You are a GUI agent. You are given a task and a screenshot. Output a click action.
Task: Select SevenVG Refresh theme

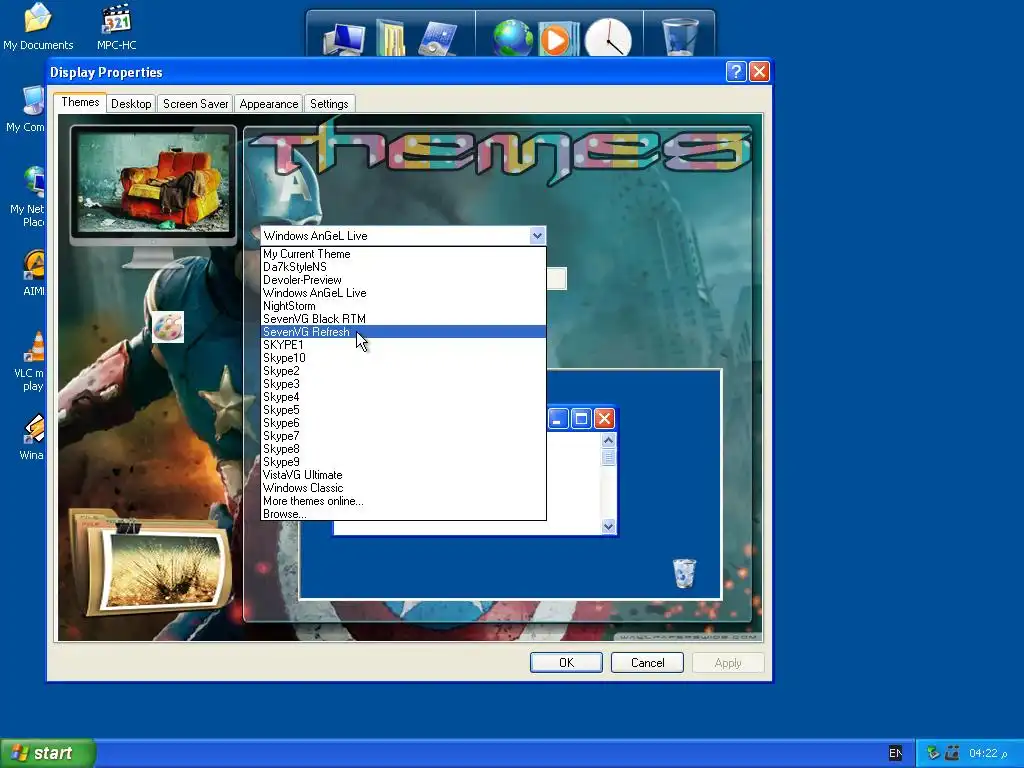[403, 332]
